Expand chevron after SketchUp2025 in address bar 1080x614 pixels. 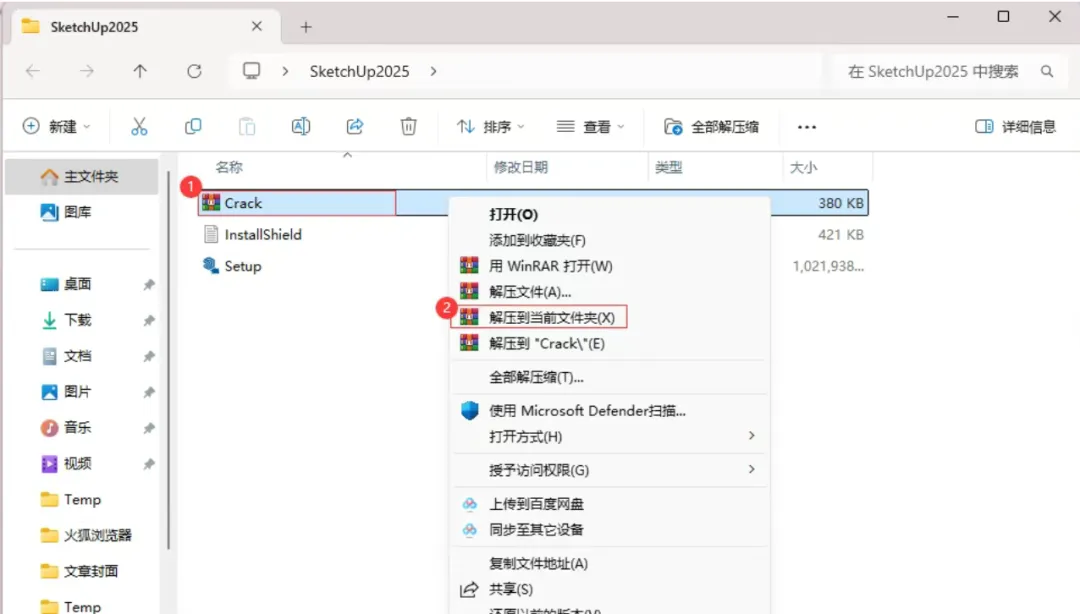click(433, 71)
